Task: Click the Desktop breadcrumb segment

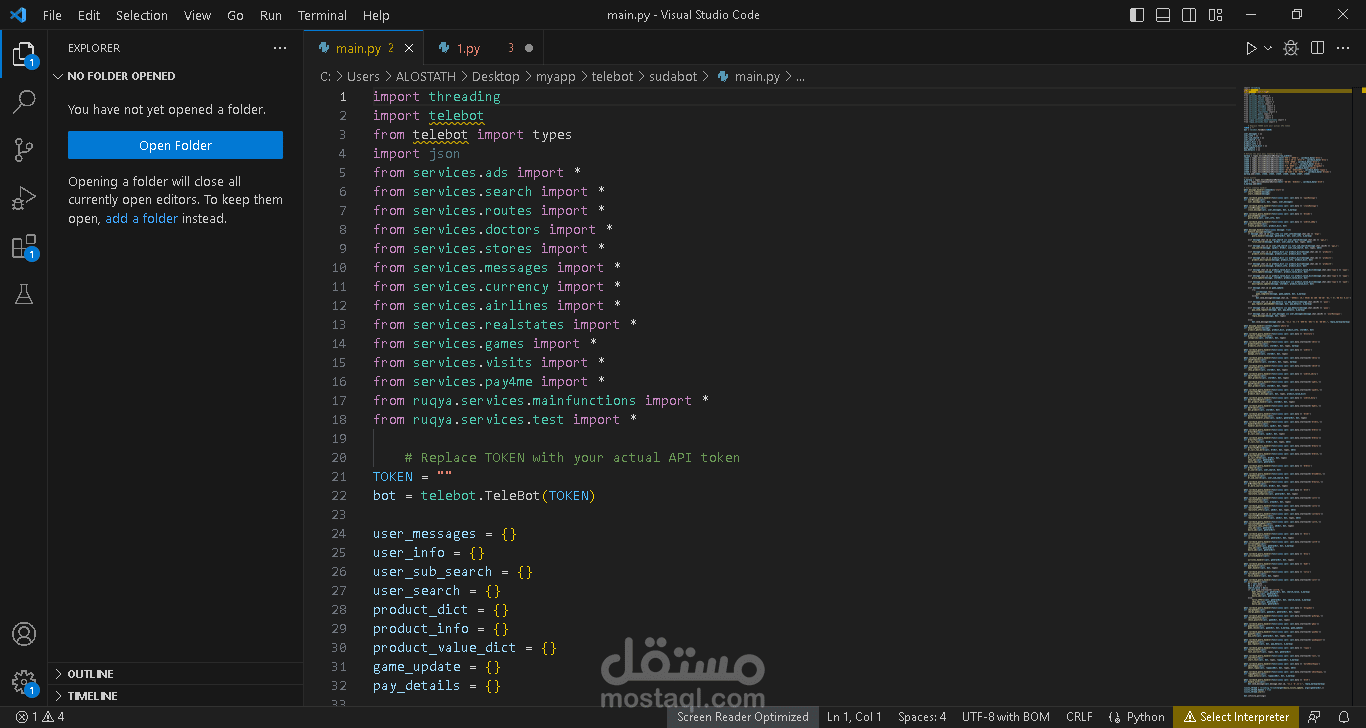Action: [x=496, y=76]
